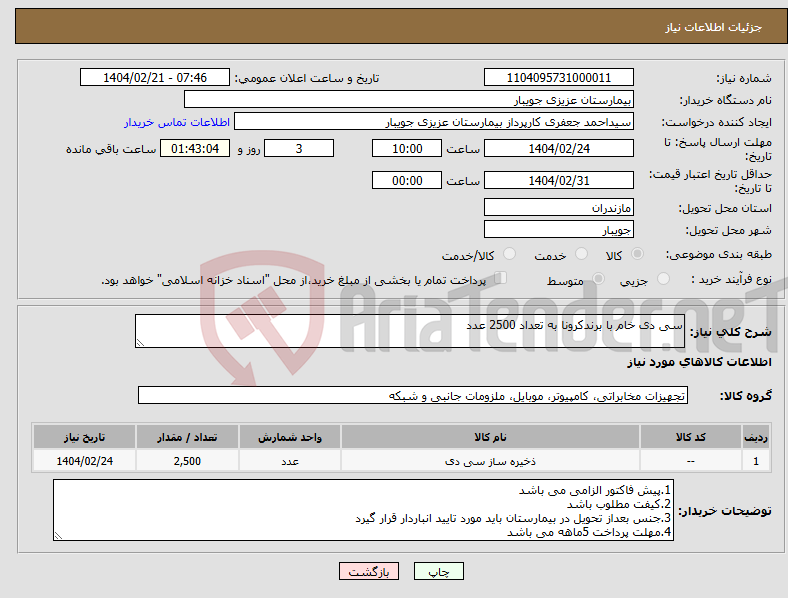Click the announcement date field 1404/02/21 - 07:46
The width and height of the screenshot is (788, 598).
pos(155,77)
